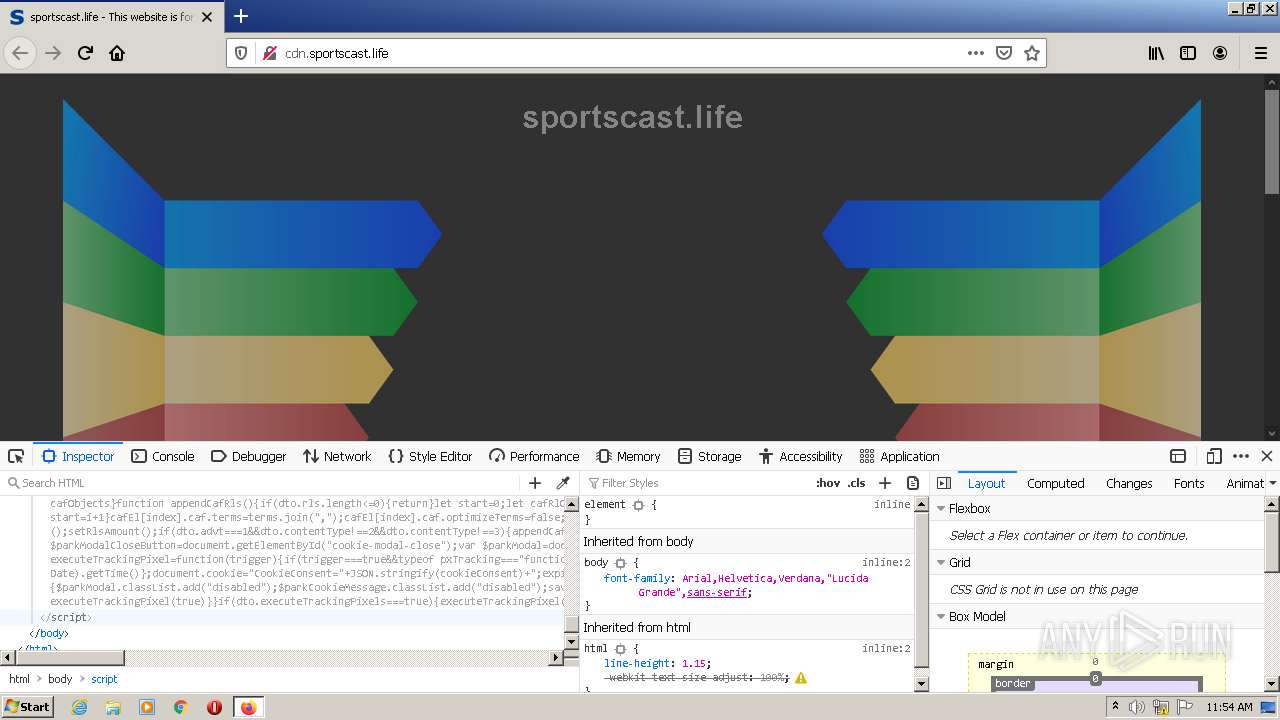Screen dimensions: 1280x720
Task: Open Firefox account icon
Action: coord(1220,53)
